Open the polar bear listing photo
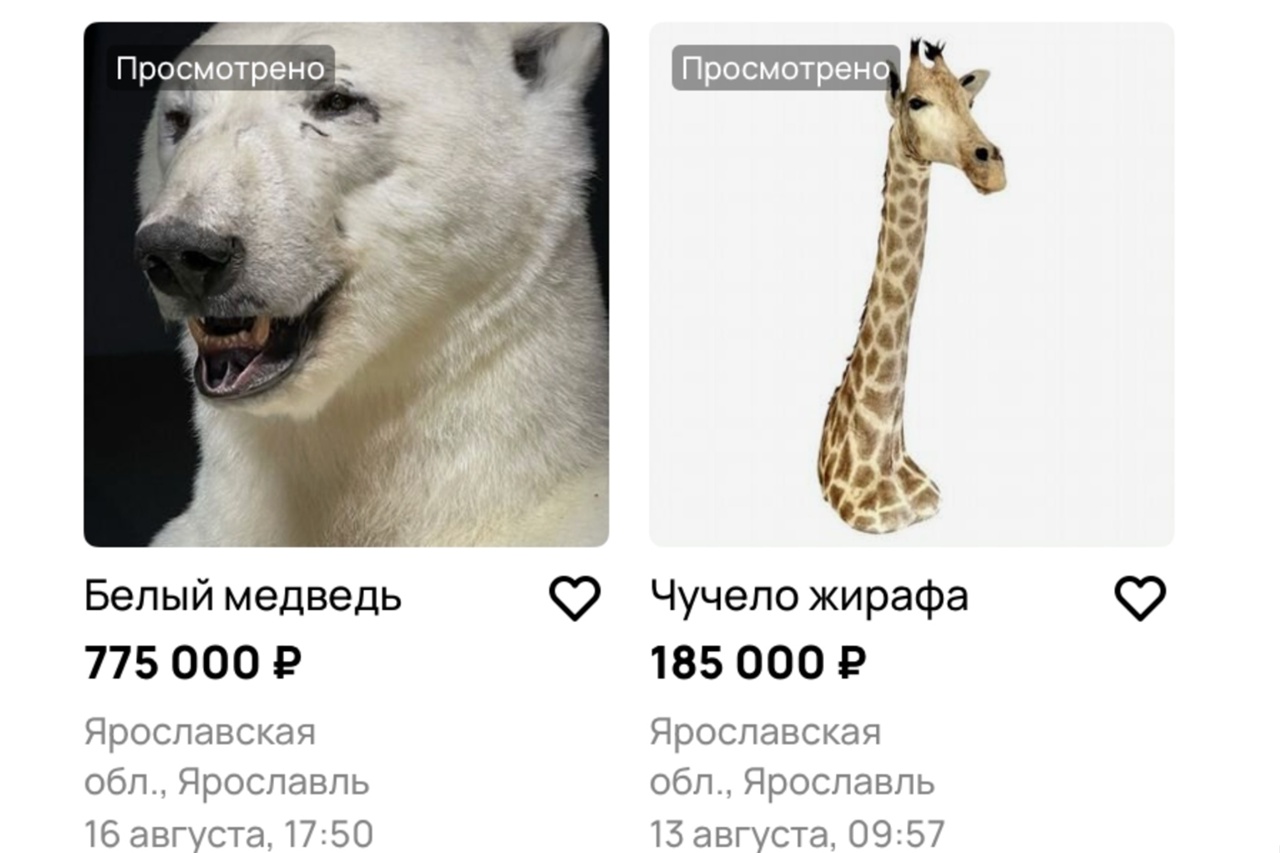 [x=346, y=284]
